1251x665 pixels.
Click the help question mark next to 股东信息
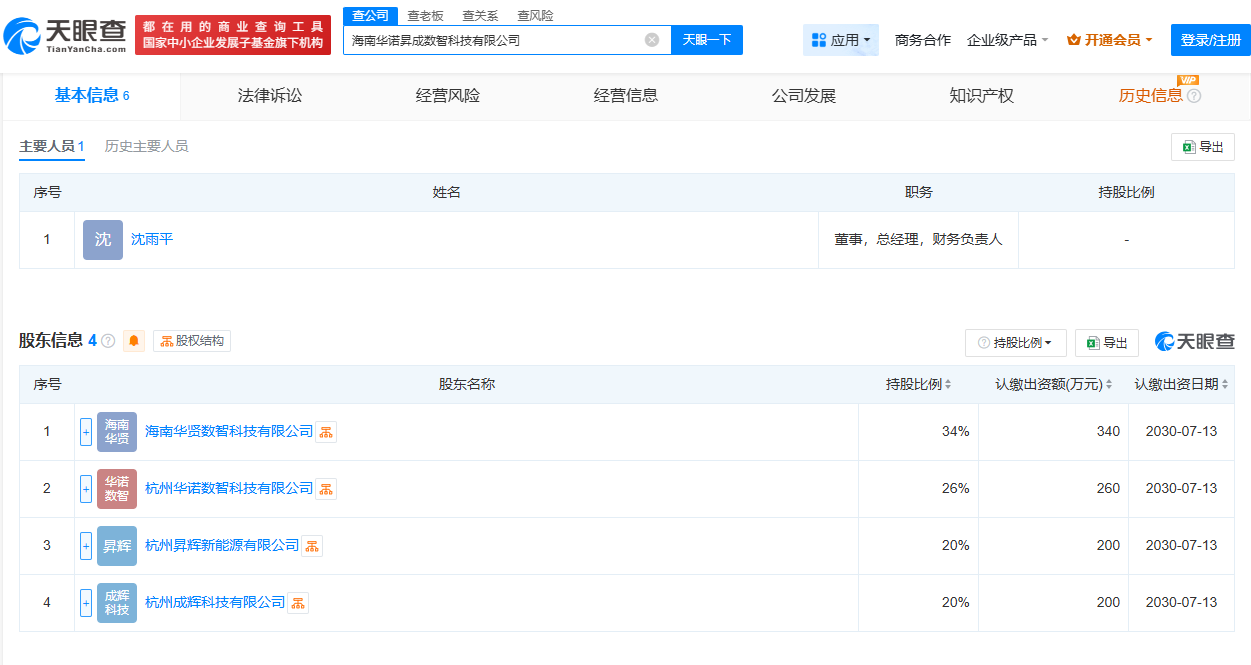[x=108, y=341]
